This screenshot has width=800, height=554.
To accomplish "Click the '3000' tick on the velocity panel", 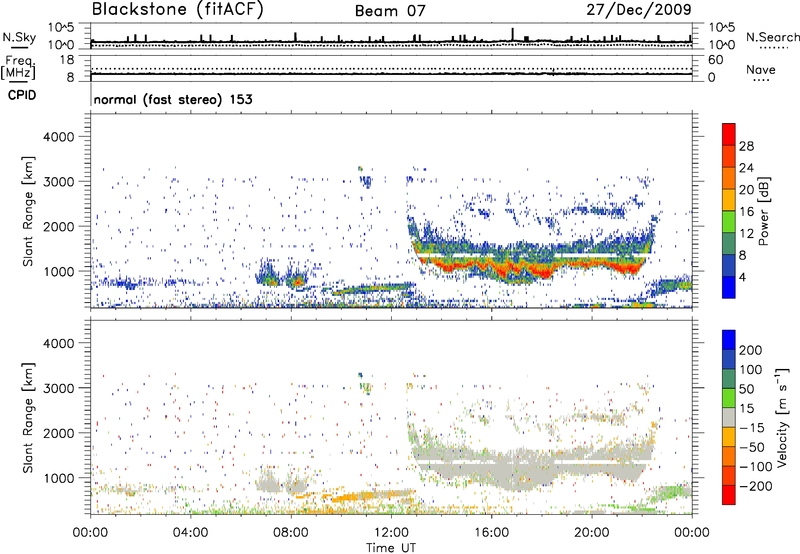I will 59,388.
